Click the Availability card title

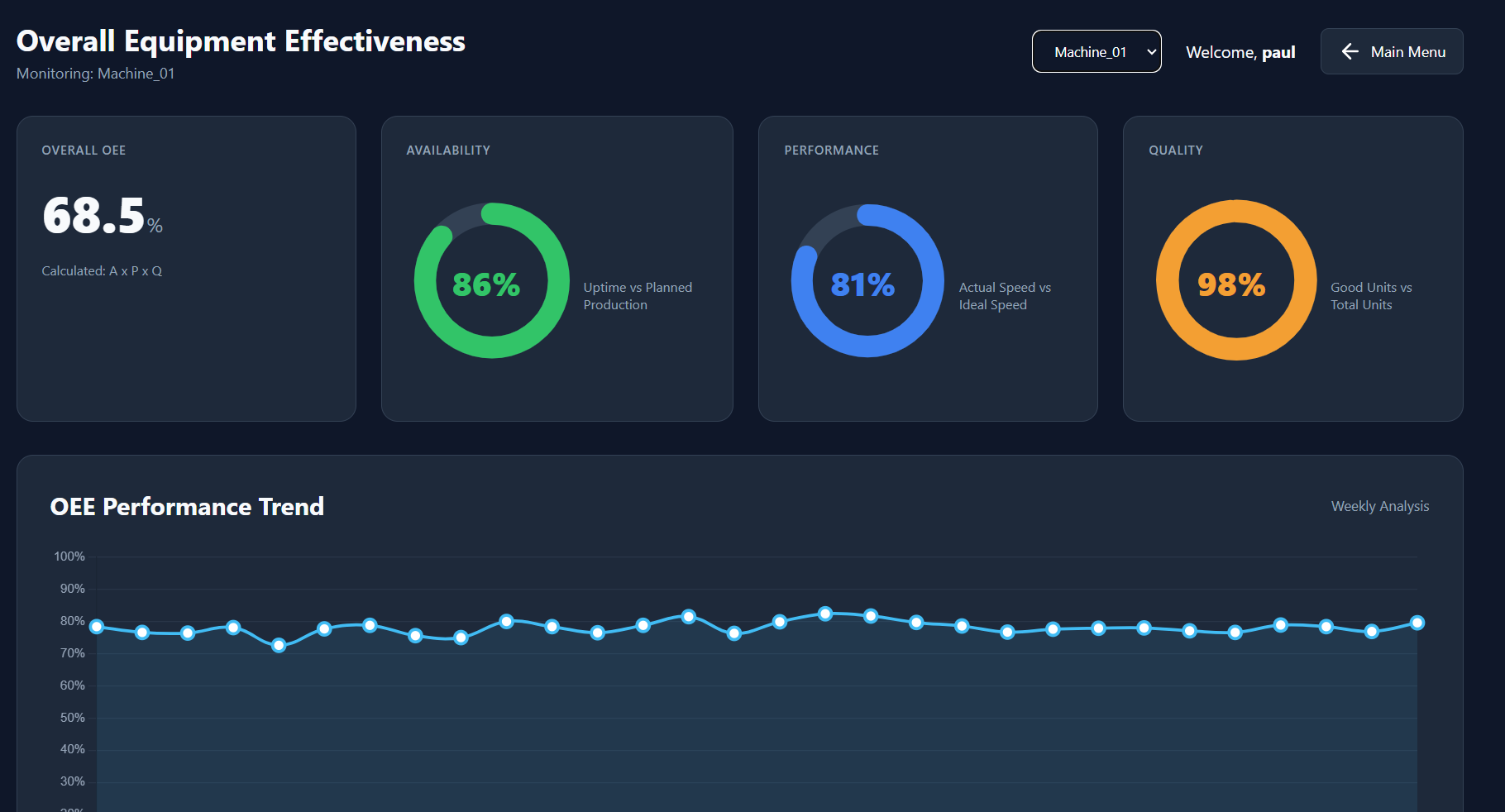[448, 150]
